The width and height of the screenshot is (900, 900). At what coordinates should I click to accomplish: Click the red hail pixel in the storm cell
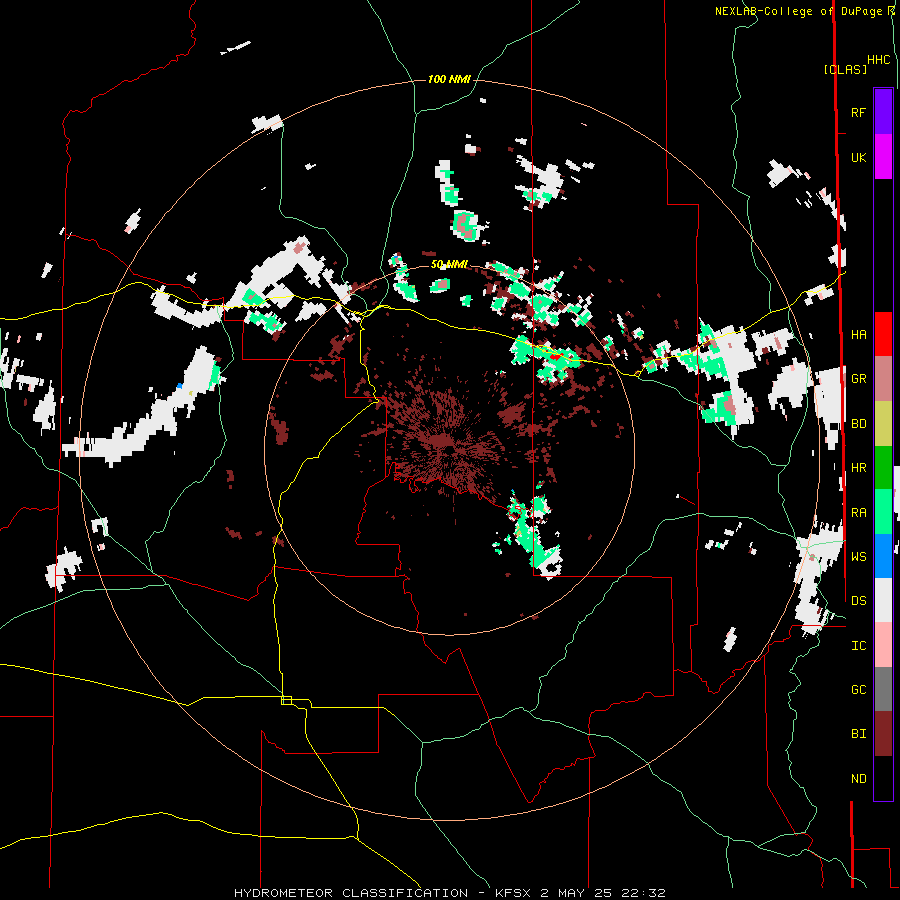coord(554,357)
